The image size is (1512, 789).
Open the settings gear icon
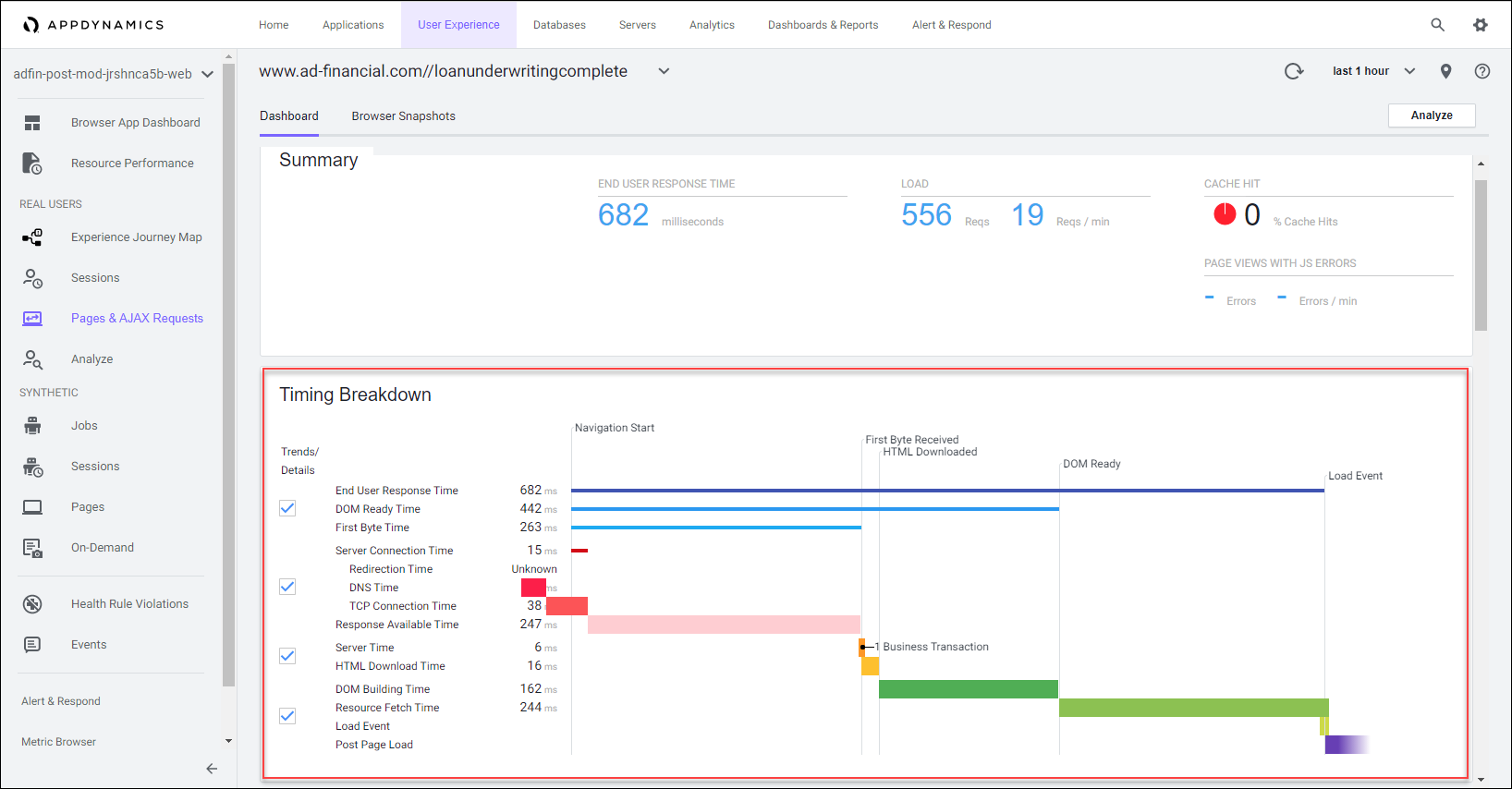pos(1480,25)
